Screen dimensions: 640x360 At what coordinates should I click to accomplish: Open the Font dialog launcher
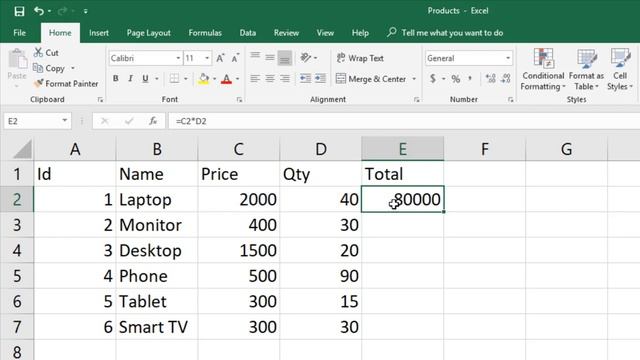(239, 100)
